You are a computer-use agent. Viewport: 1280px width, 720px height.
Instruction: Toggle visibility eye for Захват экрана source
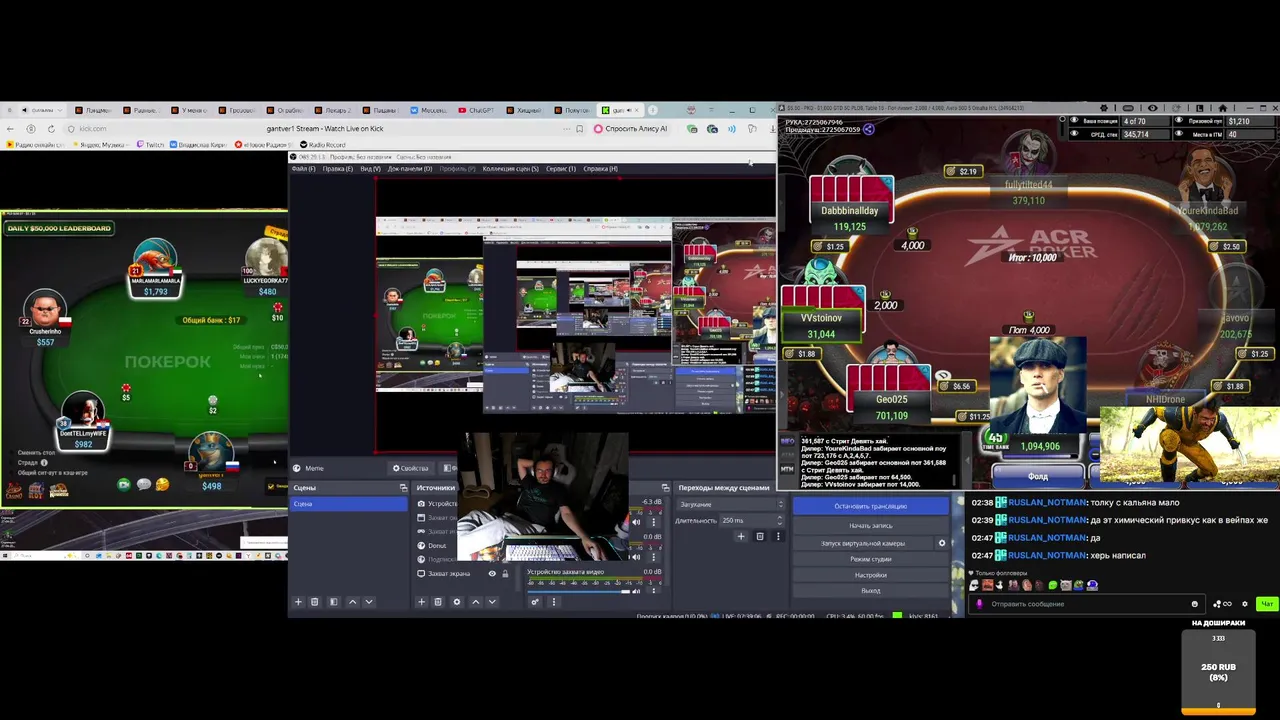pyautogui.click(x=492, y=574)
